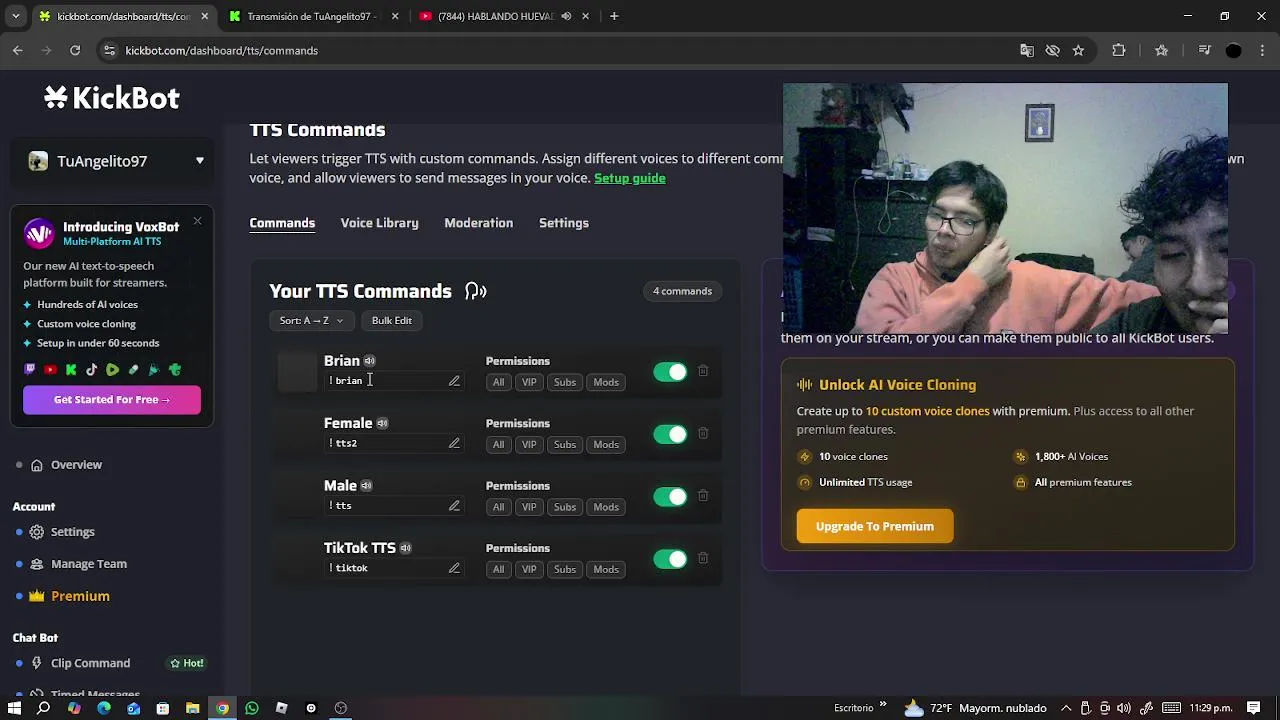Click Upgrade To Premium button
The image size is (1280, 720).
pos(875,526)
